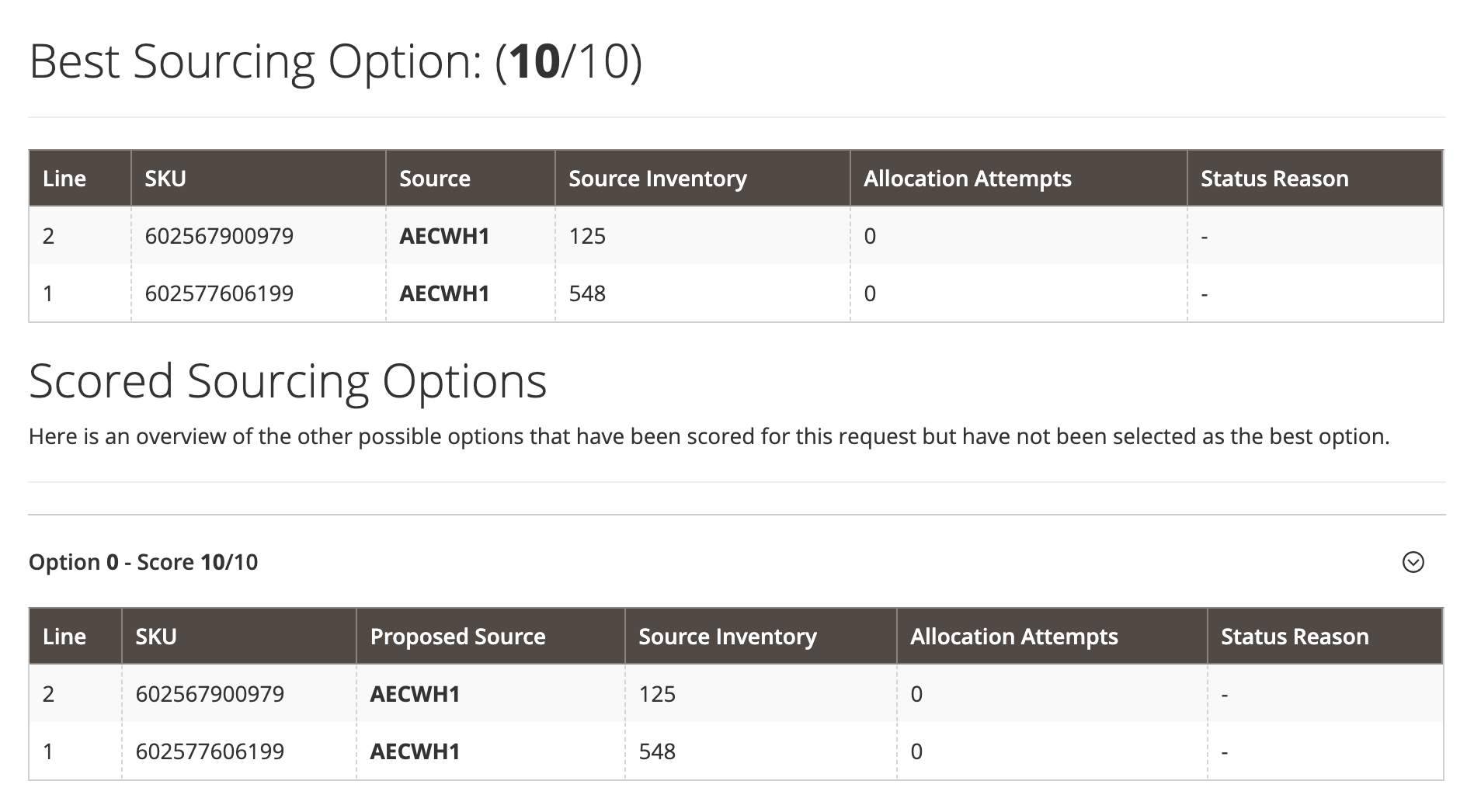Click inventory value 548 in Option 0 table

point(657,751)
